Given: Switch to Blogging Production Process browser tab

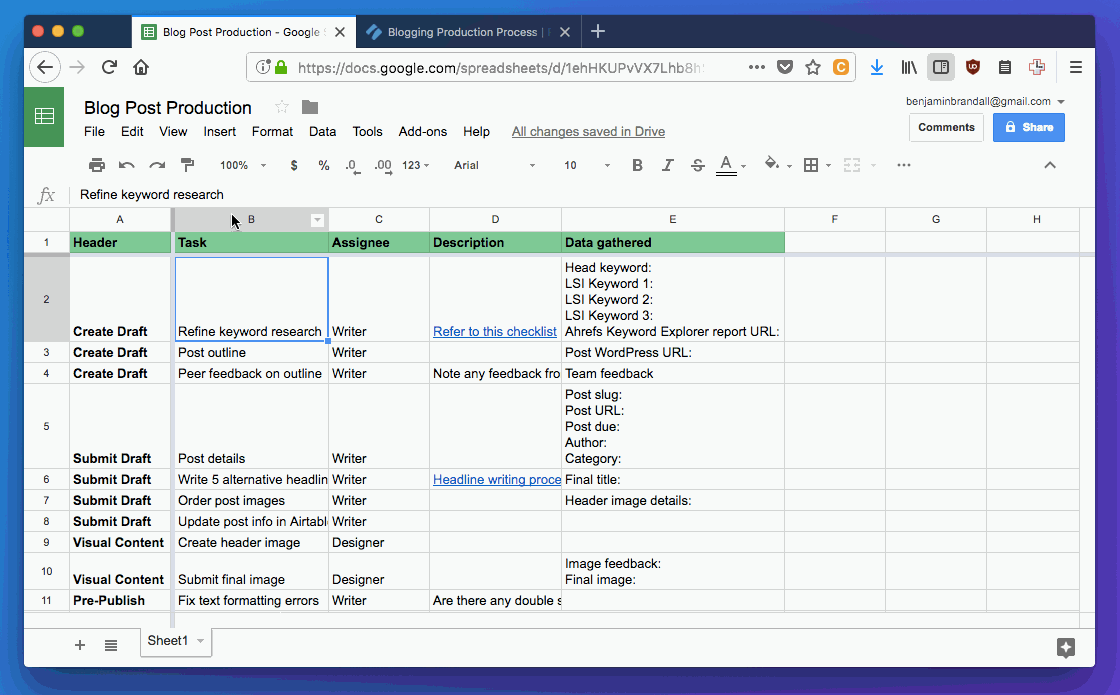Looking at the screenshot, I should [x=461, y=32].
